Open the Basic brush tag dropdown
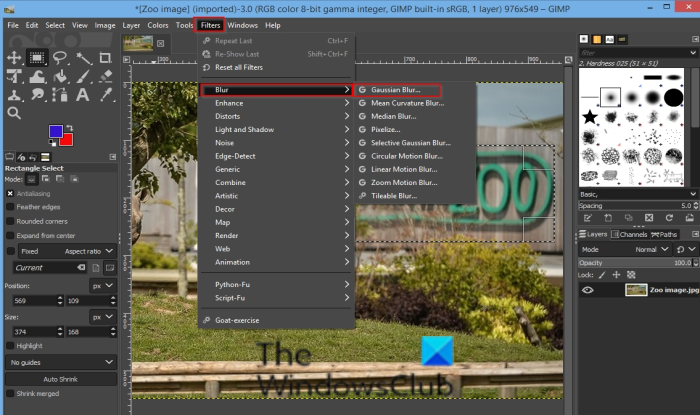This screenshot has height=415, width=700. pyautogui.click(x=638, y=194)
